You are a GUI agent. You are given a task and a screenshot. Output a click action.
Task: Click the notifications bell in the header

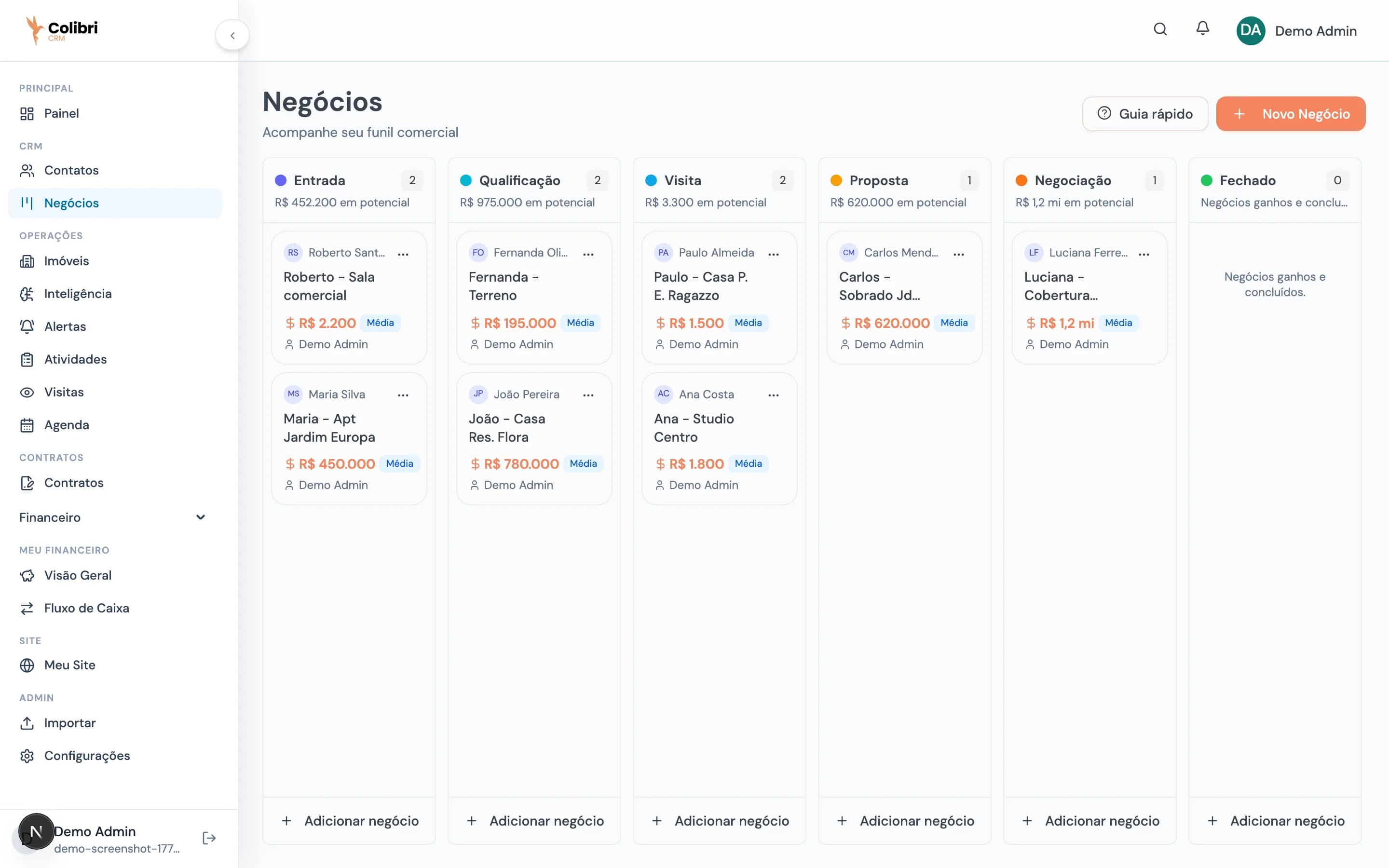pyautogui.click(x=1202, y=29)
